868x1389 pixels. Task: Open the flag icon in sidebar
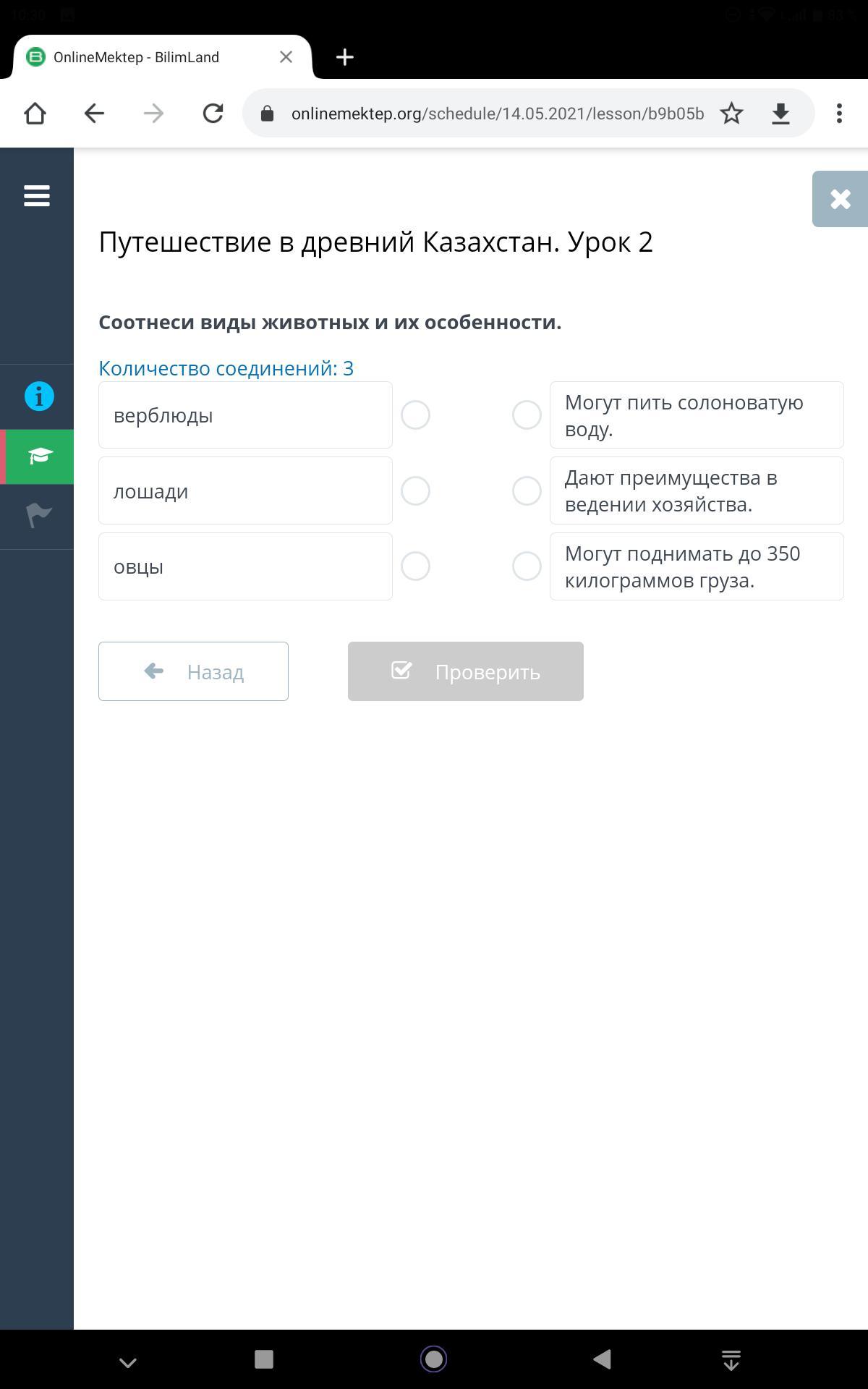pos(39,515)
